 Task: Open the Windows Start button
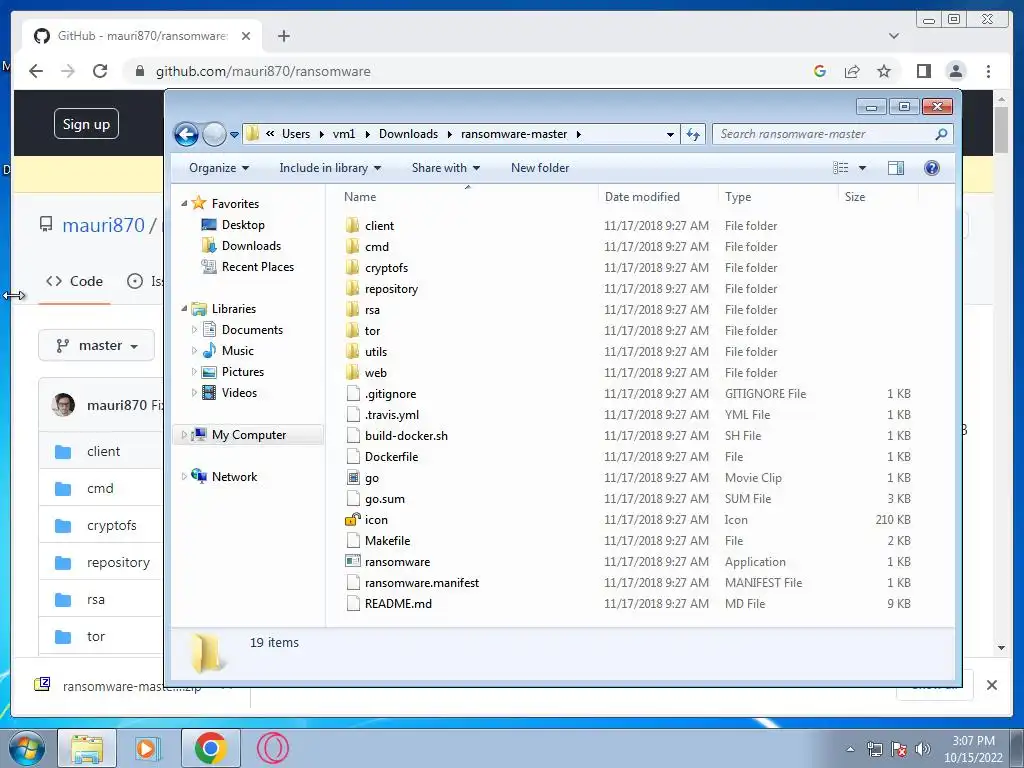26,748
